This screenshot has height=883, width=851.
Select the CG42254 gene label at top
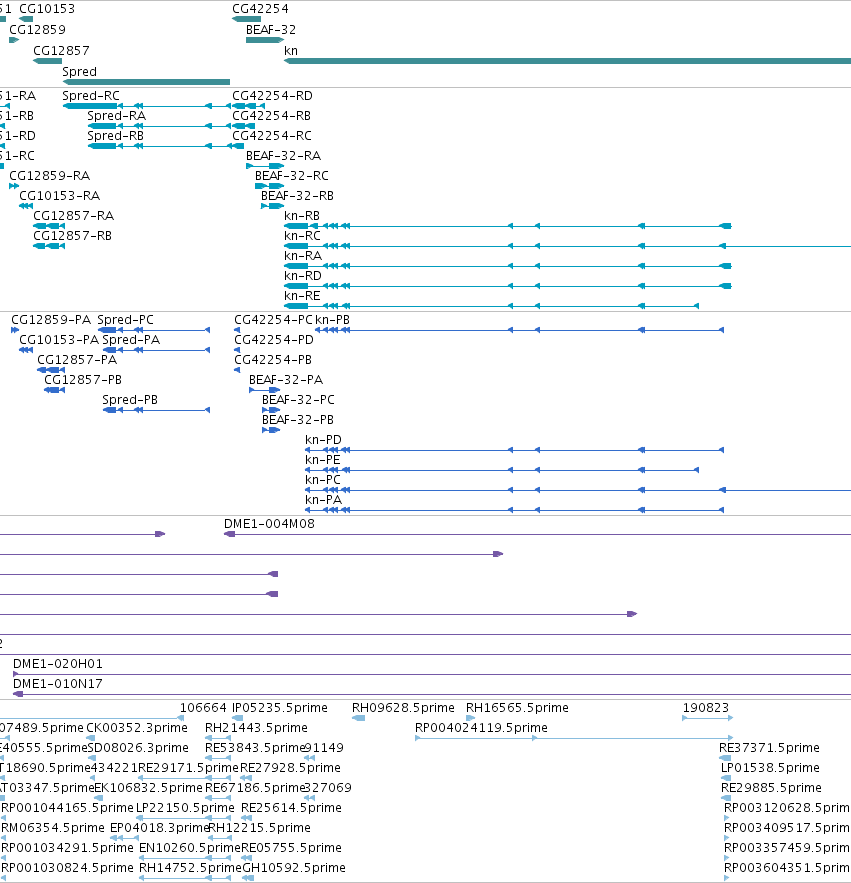tap(260, 8)
